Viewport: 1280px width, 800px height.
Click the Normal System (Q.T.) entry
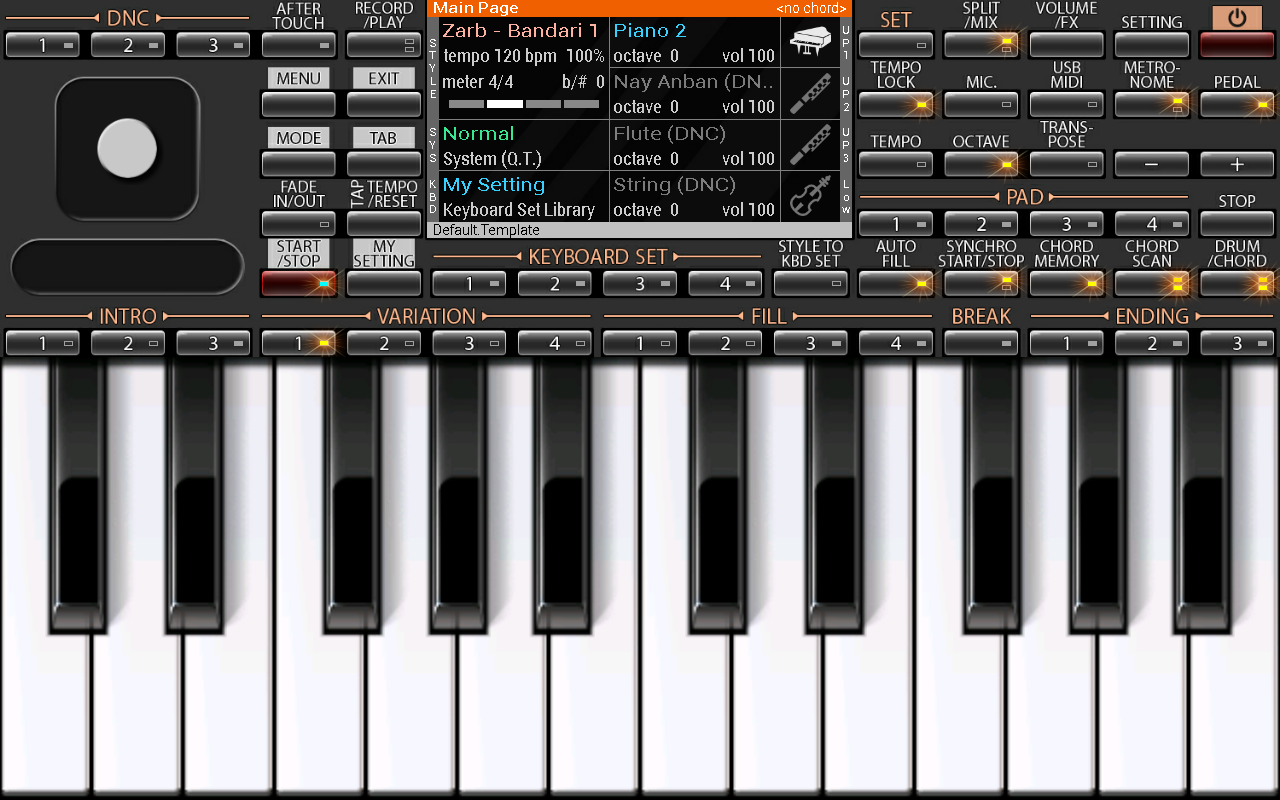(x=524, y=145)
